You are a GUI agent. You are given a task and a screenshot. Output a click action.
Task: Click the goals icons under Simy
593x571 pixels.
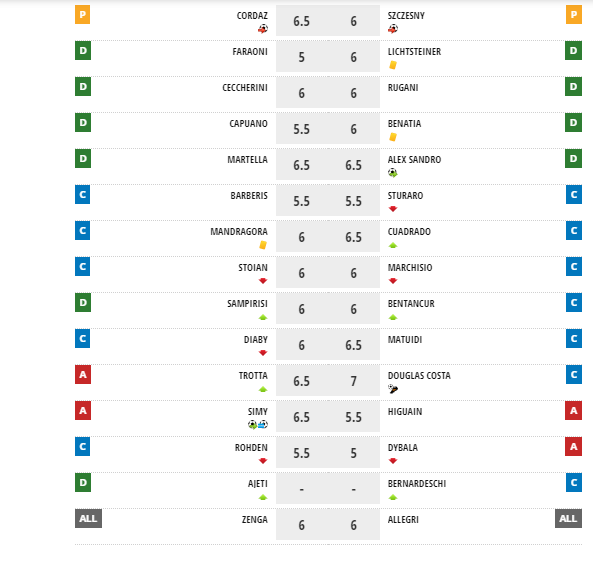(258, 425)
